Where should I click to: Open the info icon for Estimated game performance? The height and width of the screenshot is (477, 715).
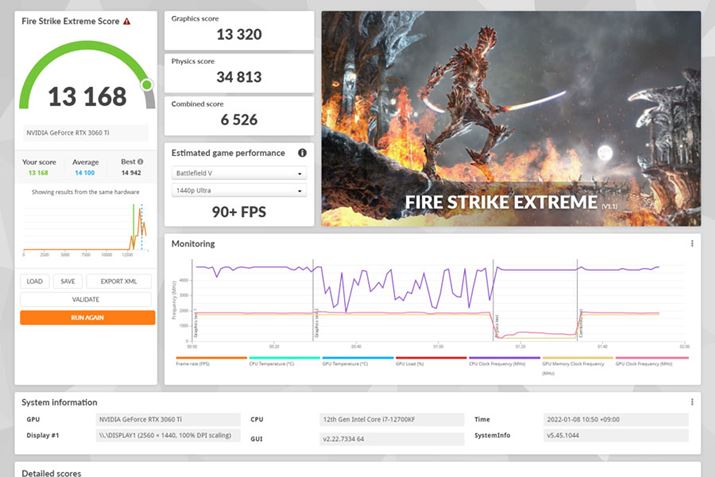[x=302, y=153]
